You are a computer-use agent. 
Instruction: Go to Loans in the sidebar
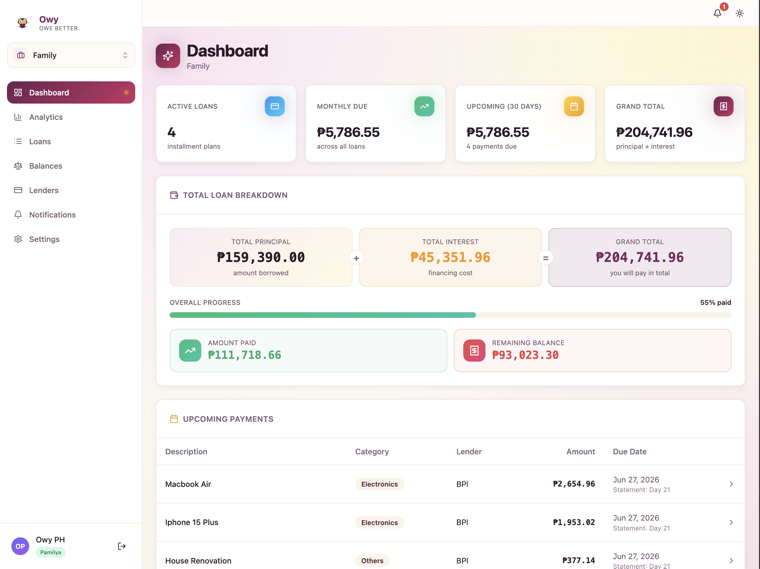[x=71, y=142]
